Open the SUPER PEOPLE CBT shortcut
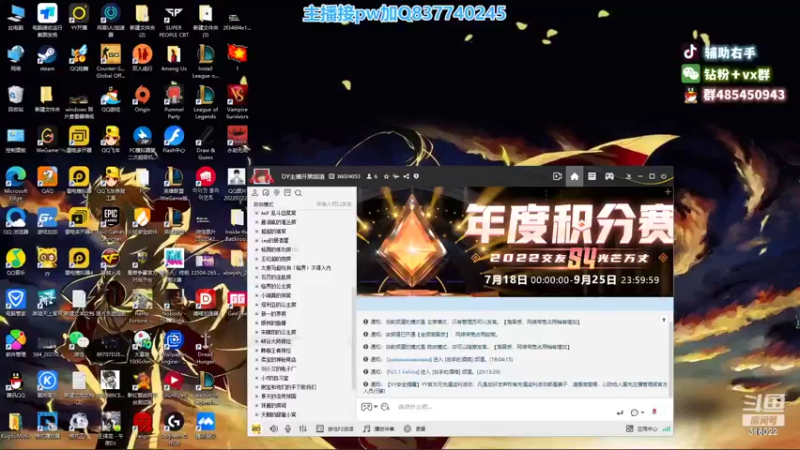This screenshot has width=800, height=450. pos(173,21)
